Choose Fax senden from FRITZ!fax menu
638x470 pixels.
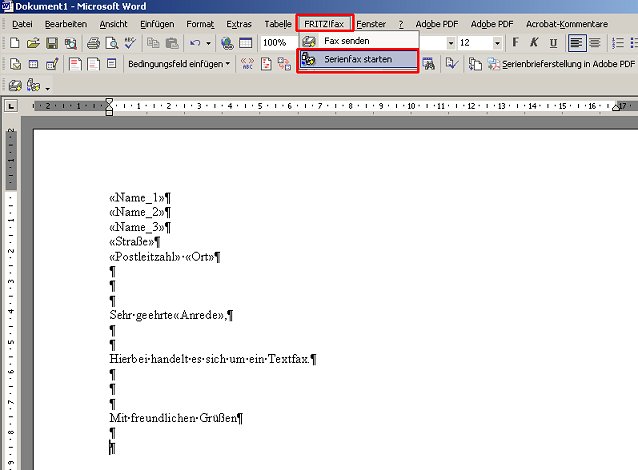click(358, 41)
